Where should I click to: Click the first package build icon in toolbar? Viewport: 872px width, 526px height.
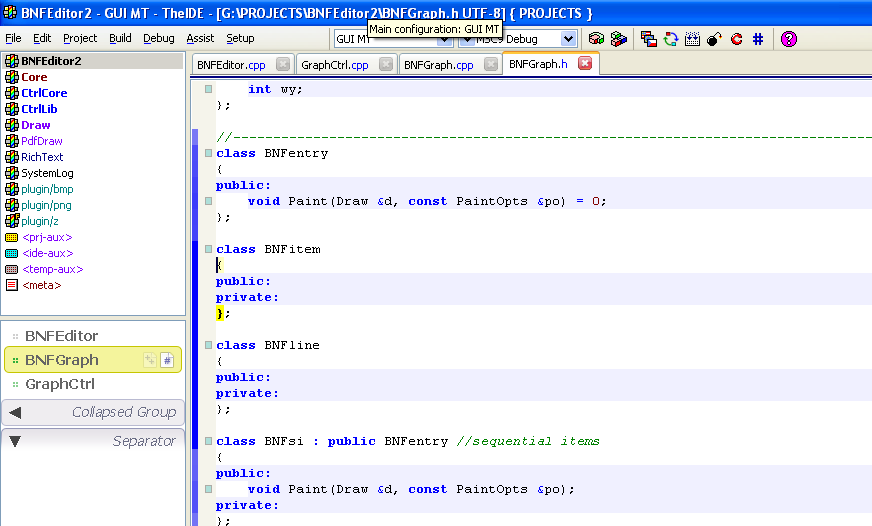point(596,39)
